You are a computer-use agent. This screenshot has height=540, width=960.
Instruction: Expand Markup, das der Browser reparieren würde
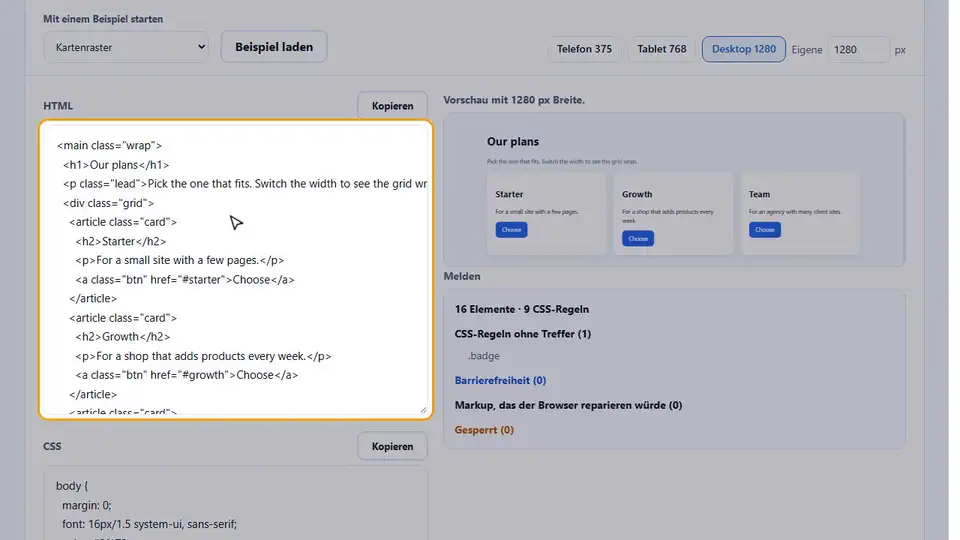pyautogui.click(x=568, y=405)
